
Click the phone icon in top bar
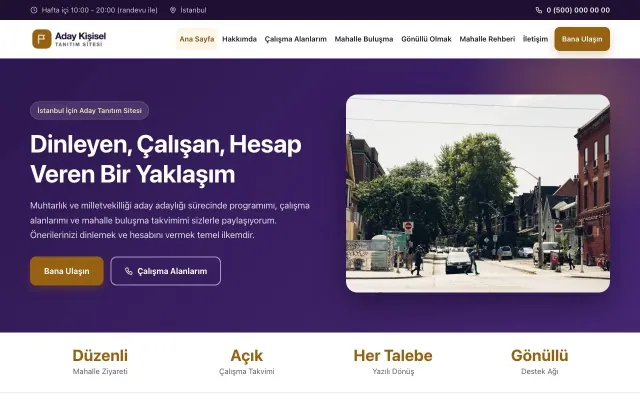(x=539, y=10)
